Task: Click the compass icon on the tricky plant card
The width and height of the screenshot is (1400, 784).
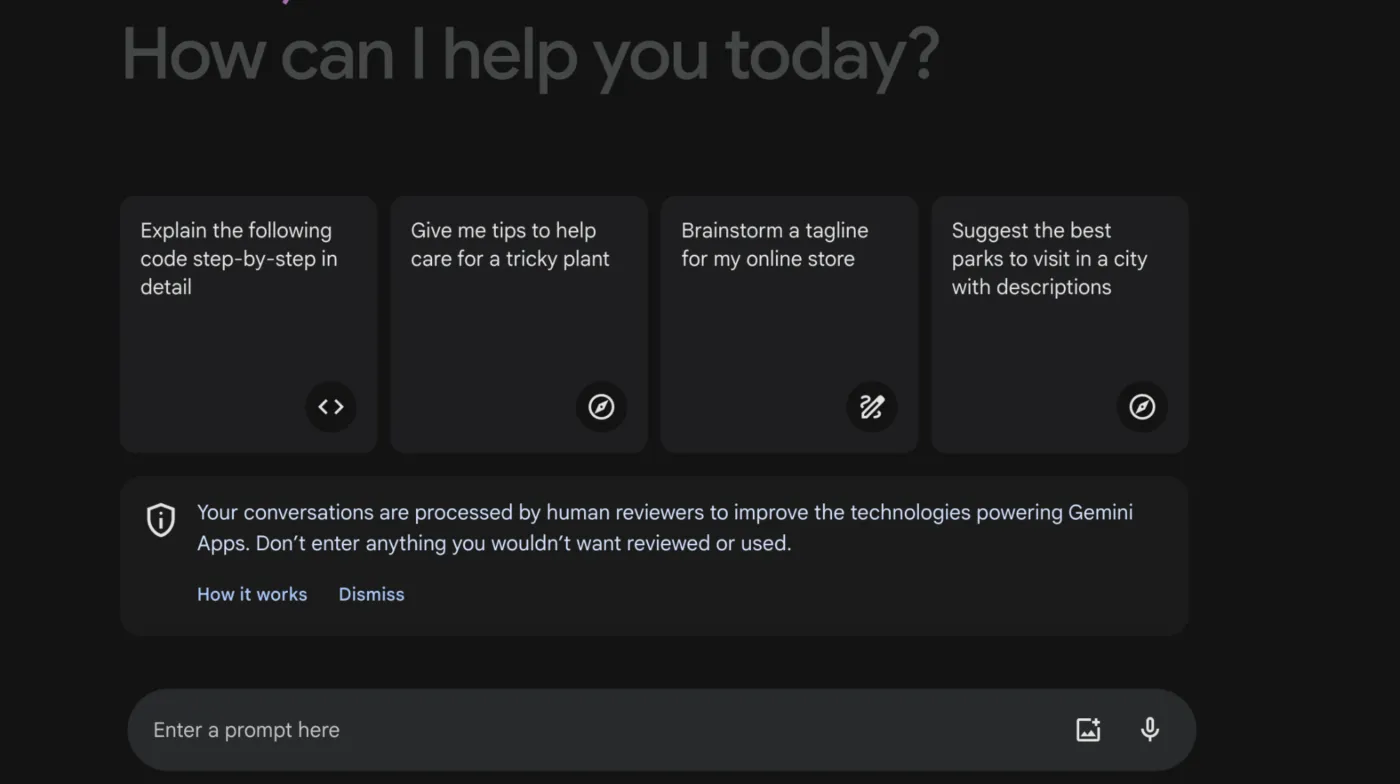Action: point(601,407)
